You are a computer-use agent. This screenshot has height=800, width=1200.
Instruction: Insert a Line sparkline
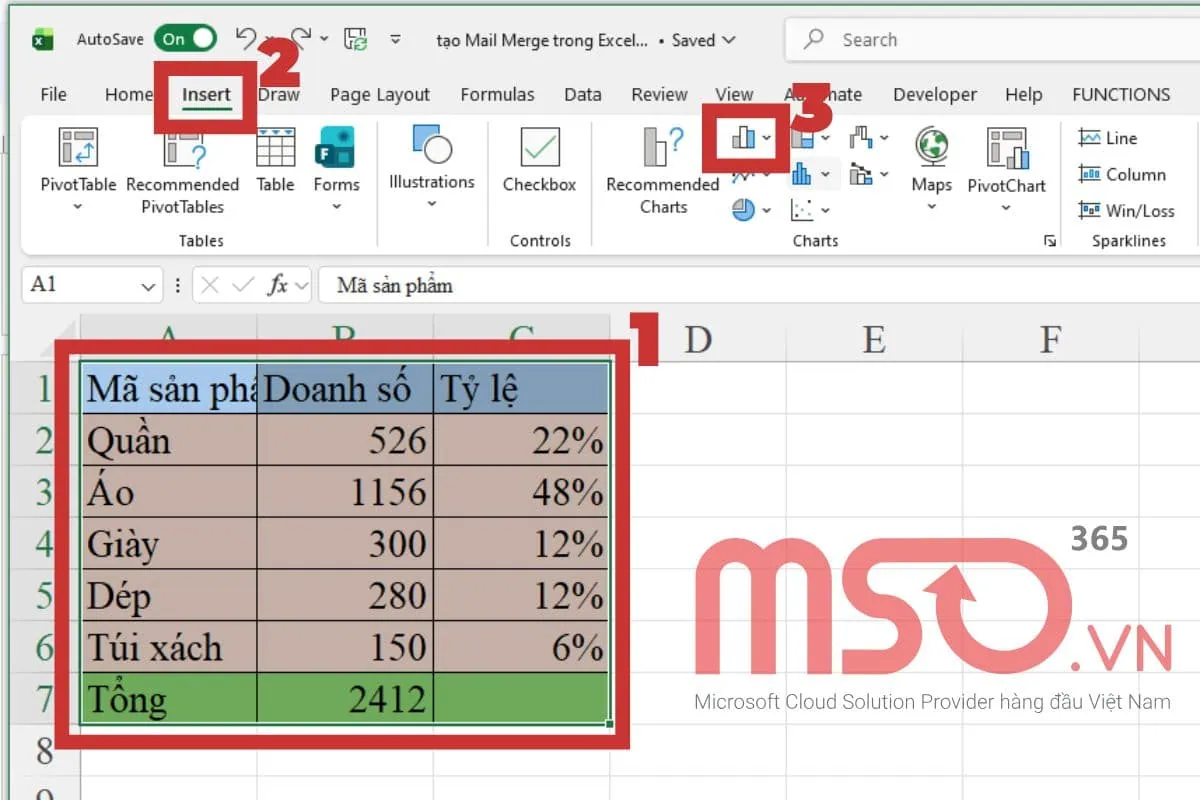[x=1113, y=138]
